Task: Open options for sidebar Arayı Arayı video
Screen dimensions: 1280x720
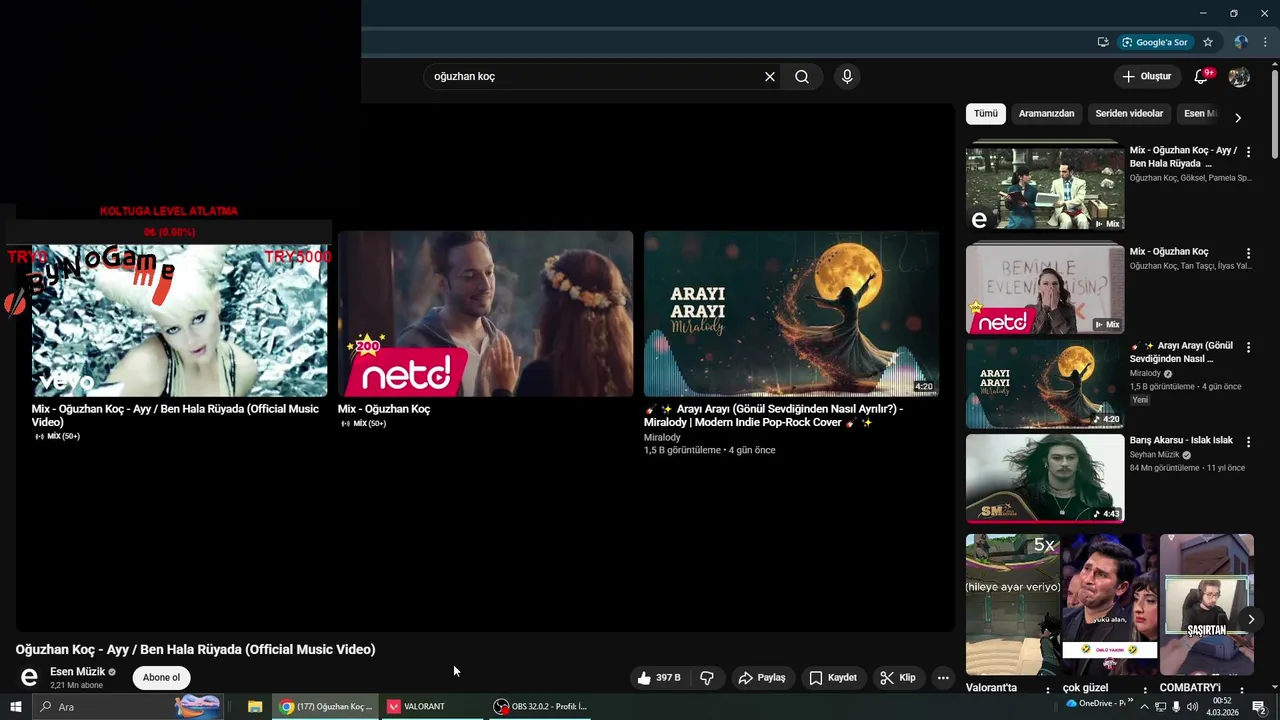Action: tap(1248, 347)
